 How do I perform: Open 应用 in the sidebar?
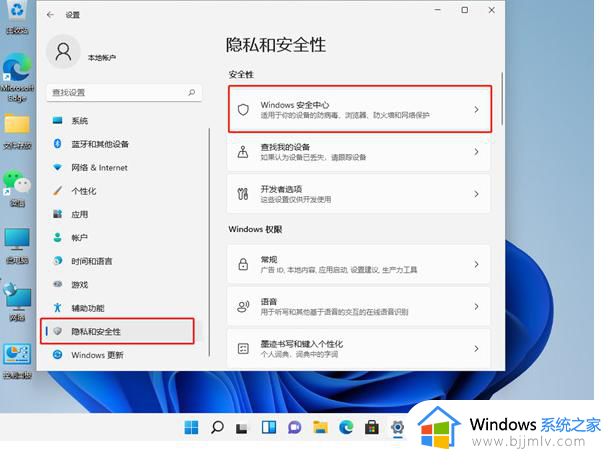point(124,214)
